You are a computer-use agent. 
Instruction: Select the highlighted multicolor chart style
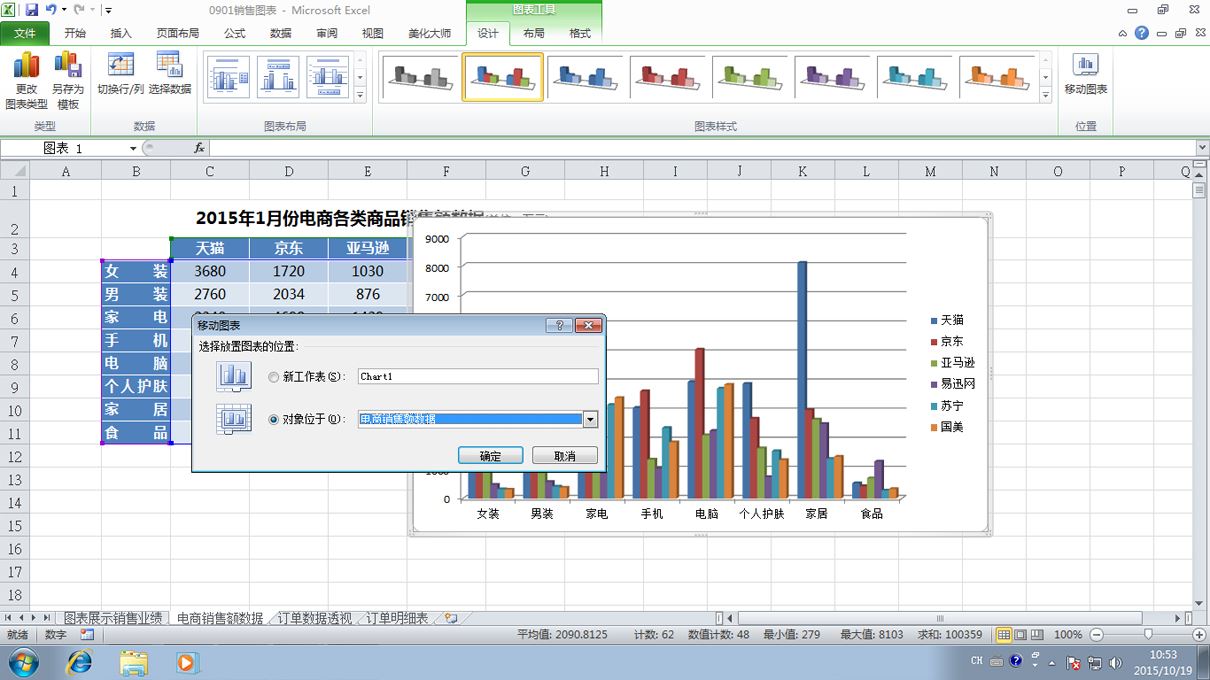(503, 77)
